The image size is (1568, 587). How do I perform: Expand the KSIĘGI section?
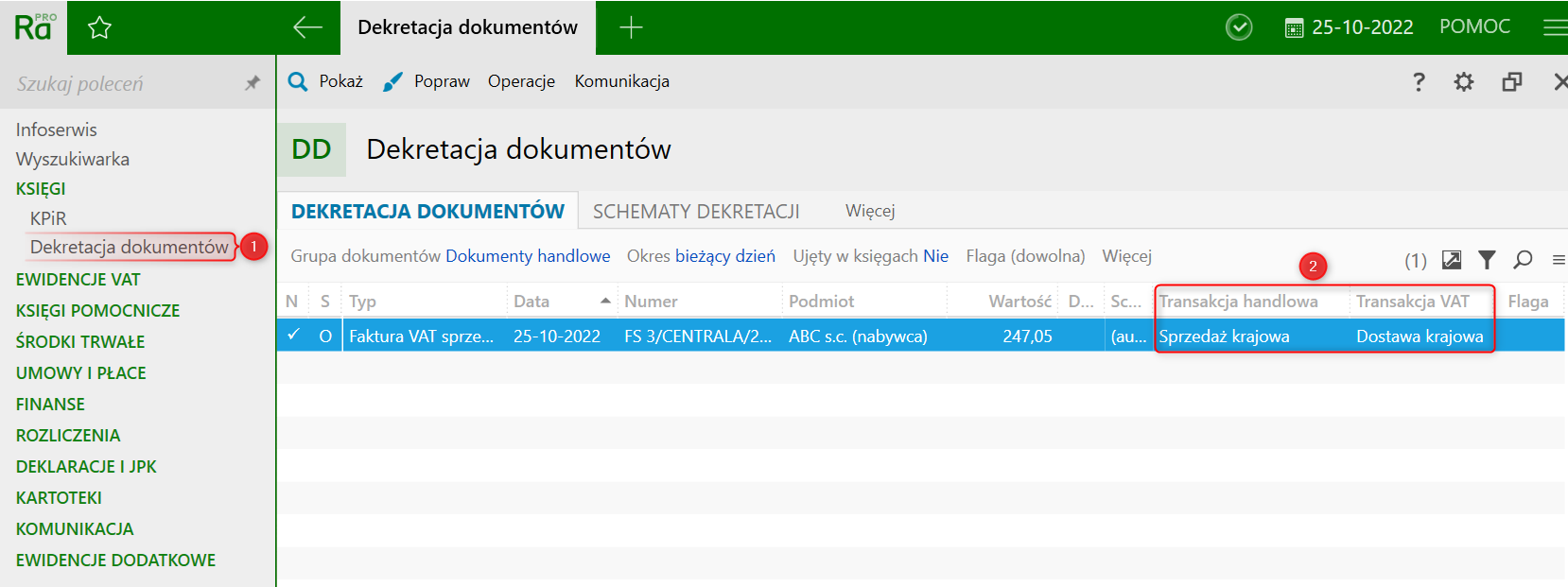41,189
